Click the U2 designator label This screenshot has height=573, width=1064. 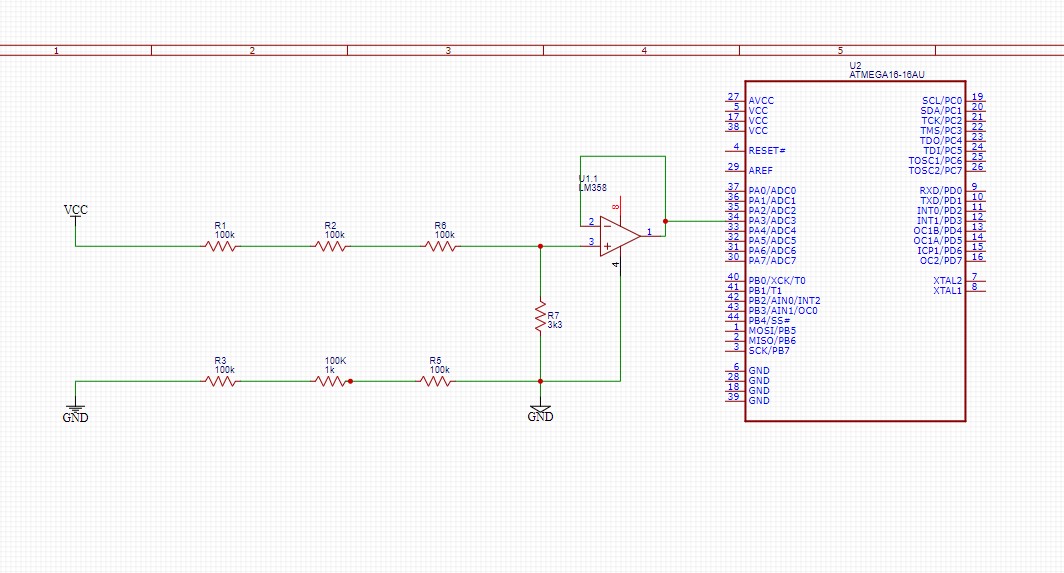pos(854,64)
